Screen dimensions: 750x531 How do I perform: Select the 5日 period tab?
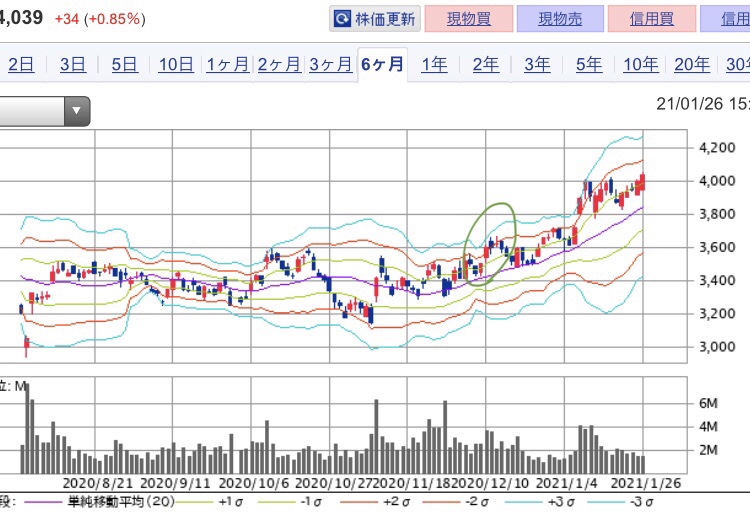coord(124,65)
